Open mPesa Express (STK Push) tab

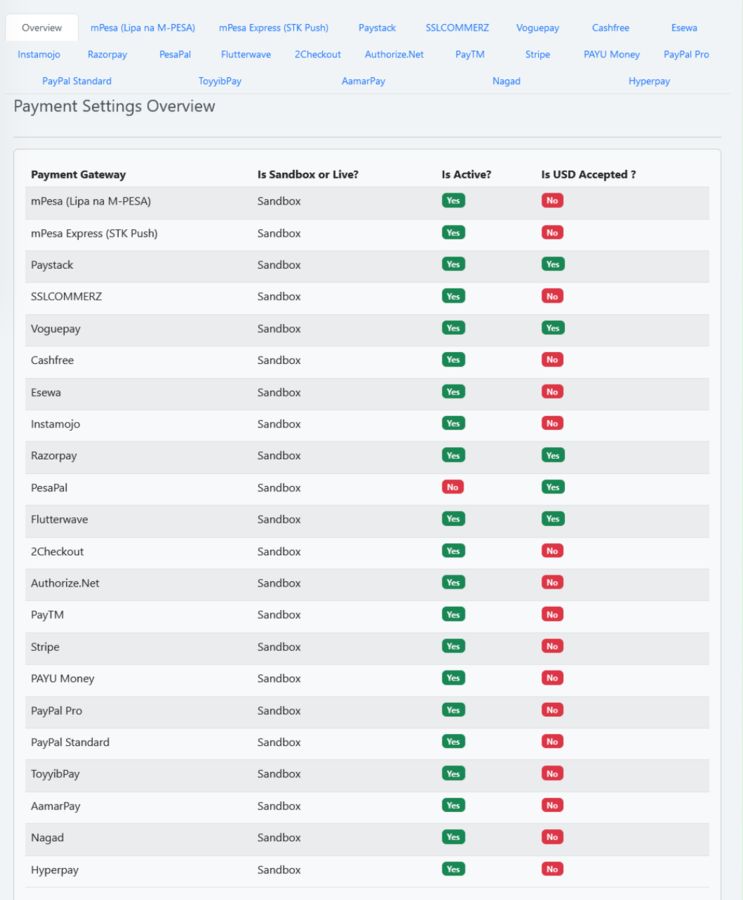273,28
